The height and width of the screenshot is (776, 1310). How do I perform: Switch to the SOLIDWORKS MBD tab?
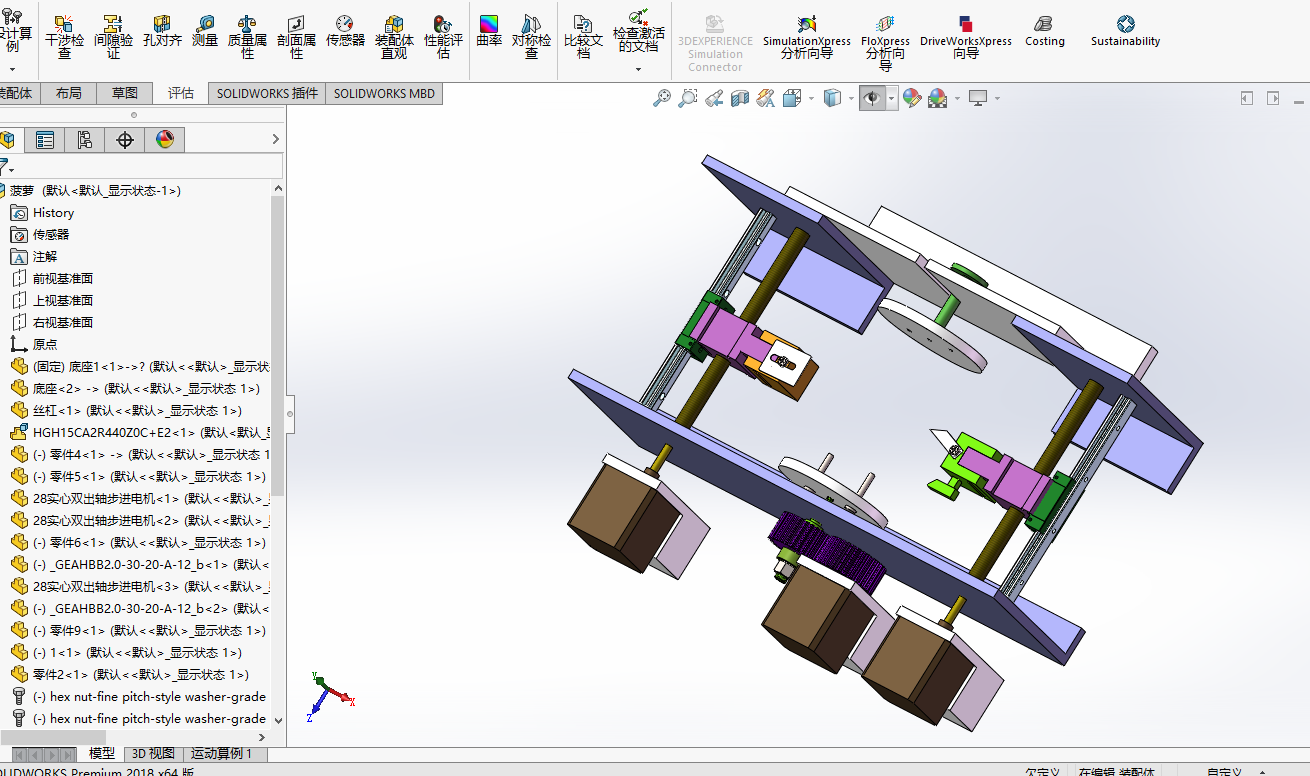pyautogui.click(x=384, y=93)
